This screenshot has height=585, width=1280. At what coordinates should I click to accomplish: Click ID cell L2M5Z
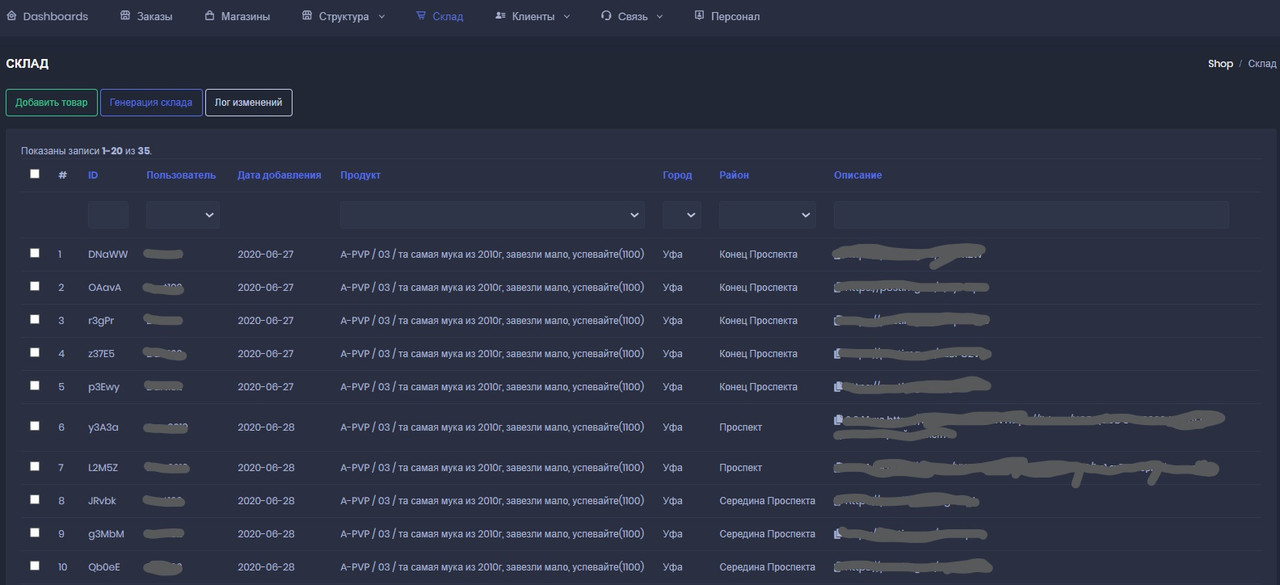coord(103,467)
